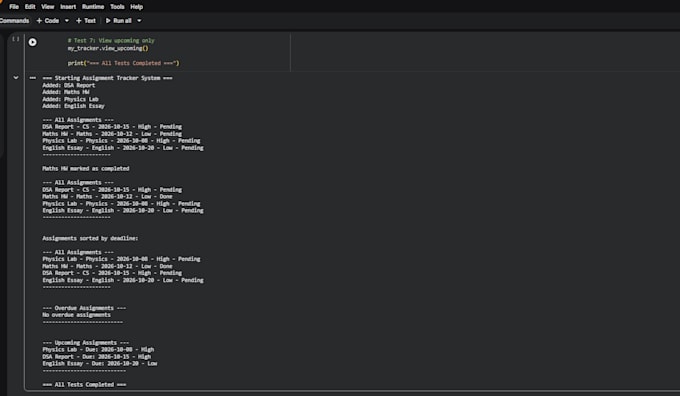Click the 'my_tracker.view_upcoming()' code line
680x396 pixels.
pos(108,48)
